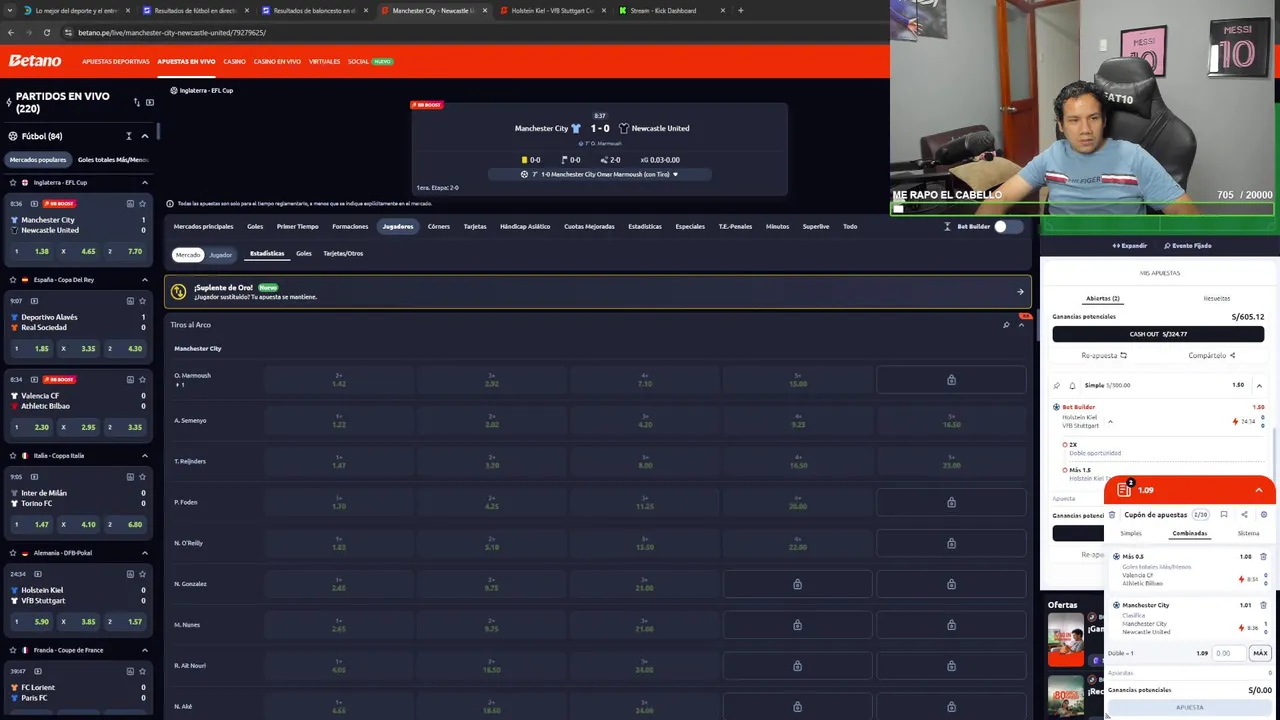Collapse España - Copa Del Rey league section
The width and height of the screenshot is (1280, 720).
point(144,280)
